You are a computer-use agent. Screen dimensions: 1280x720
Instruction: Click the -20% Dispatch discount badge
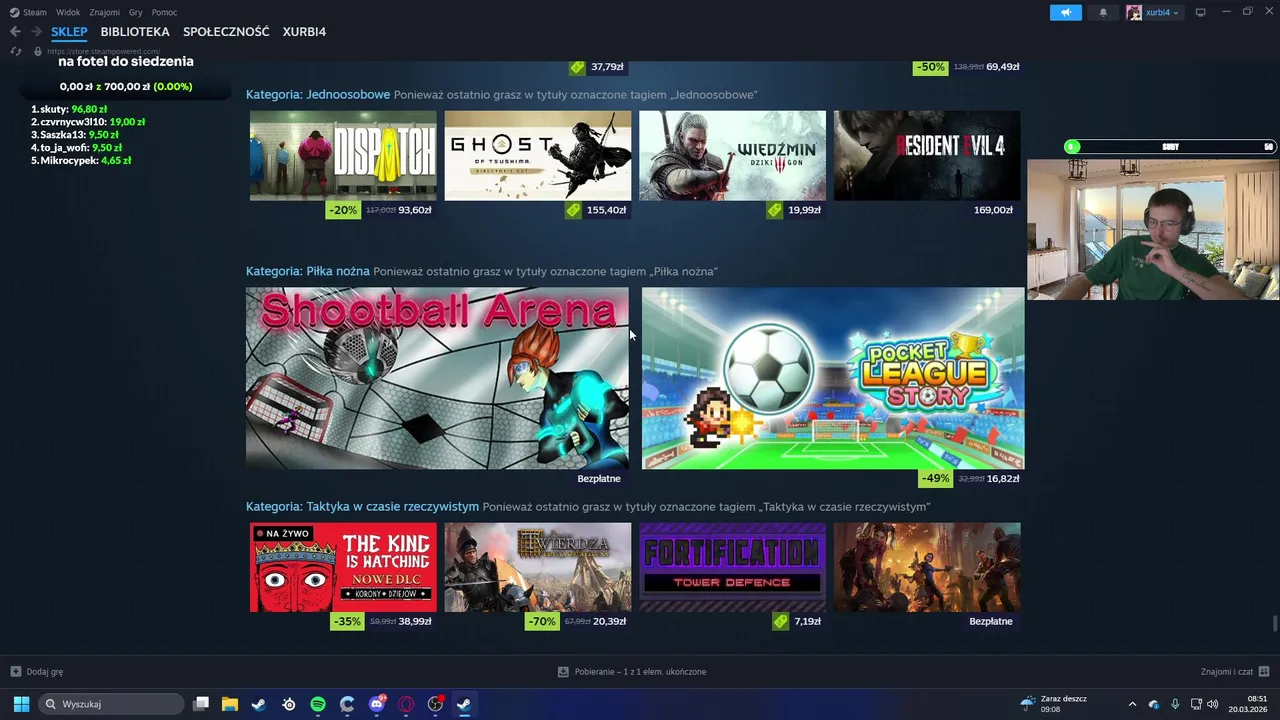click(343, 210)
